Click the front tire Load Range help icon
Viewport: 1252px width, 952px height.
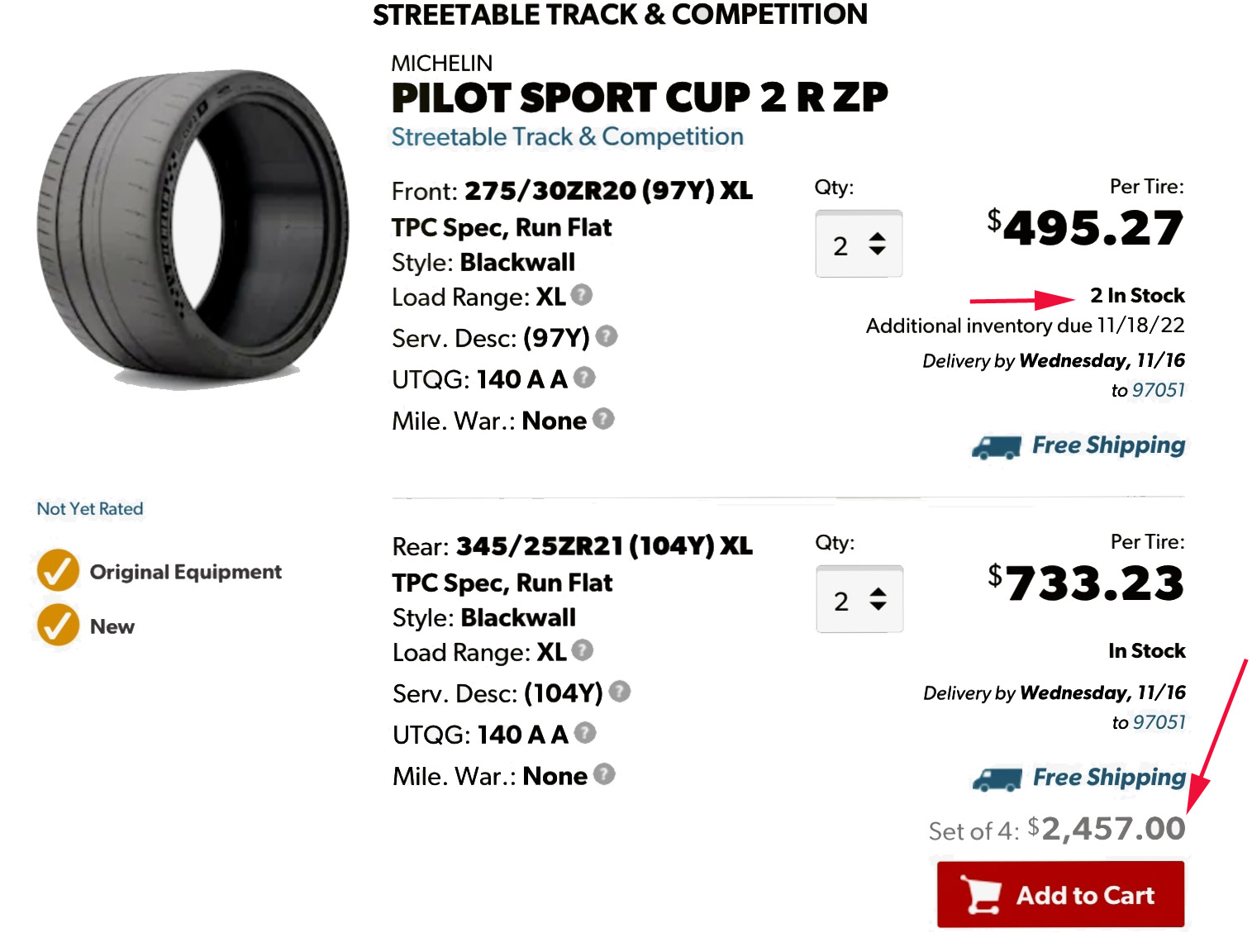(582, 295)
